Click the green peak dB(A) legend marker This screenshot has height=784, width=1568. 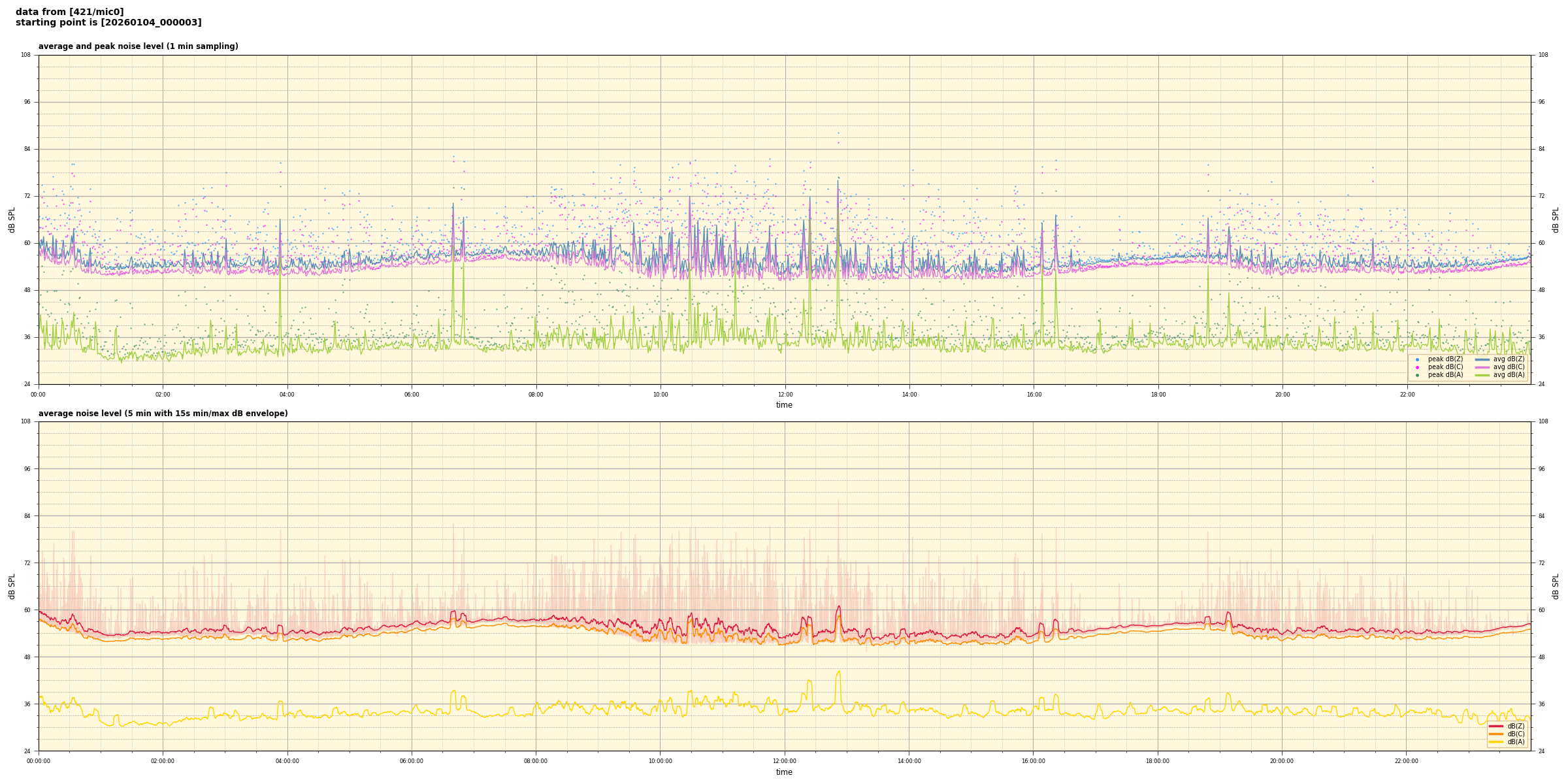click(1417, 375)
